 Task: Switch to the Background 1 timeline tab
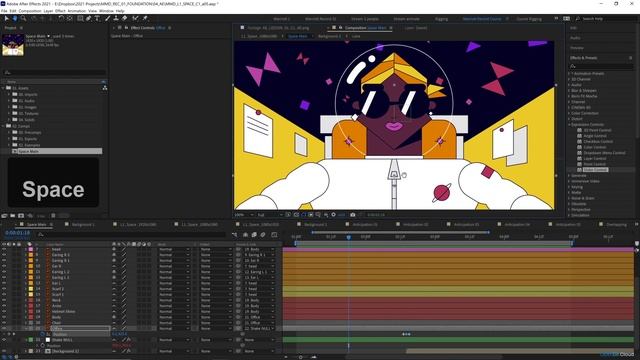pyautogui.click(x=83, y=224)
